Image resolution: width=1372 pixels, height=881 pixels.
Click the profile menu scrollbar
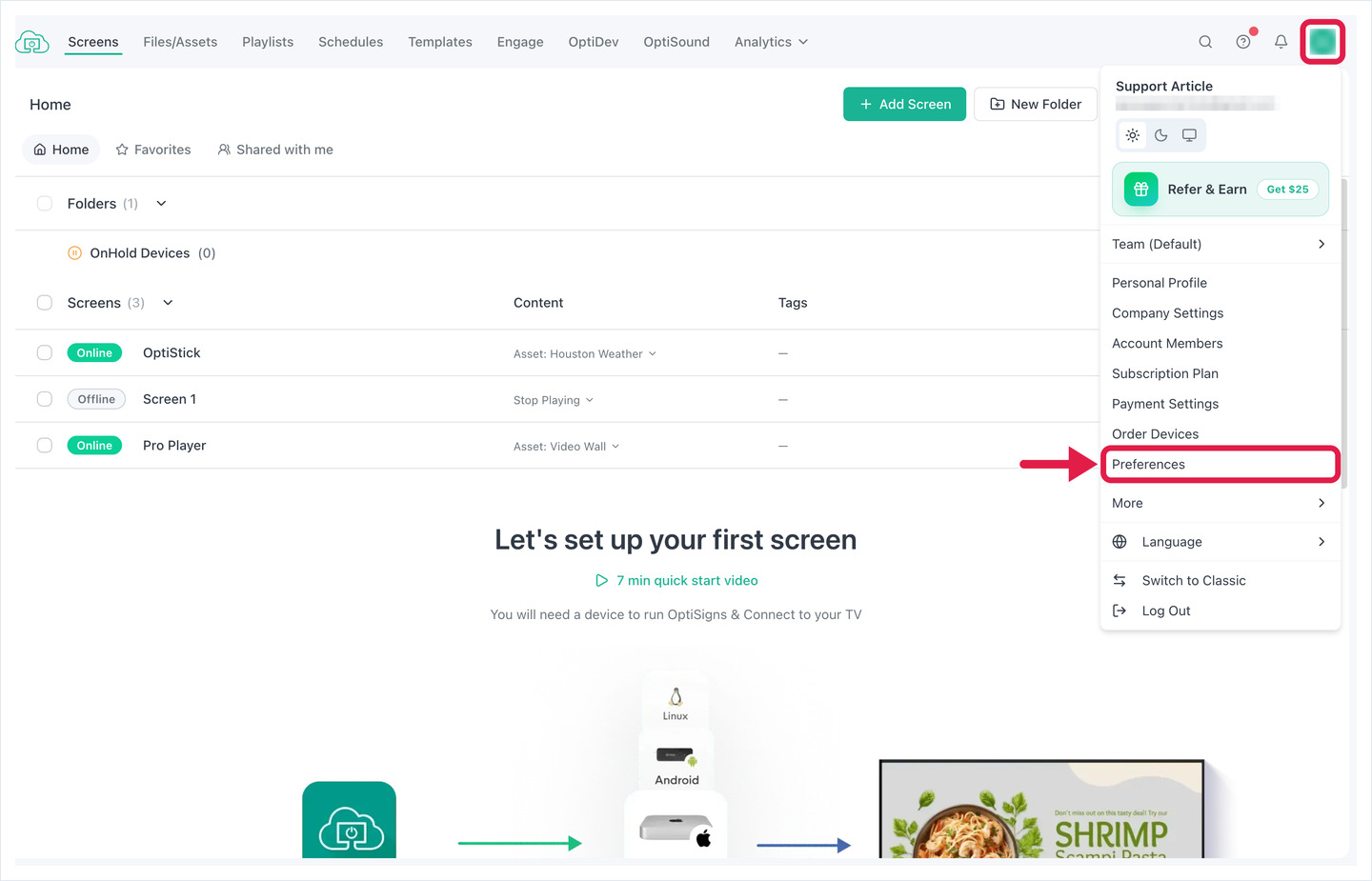pos(1343,333)
